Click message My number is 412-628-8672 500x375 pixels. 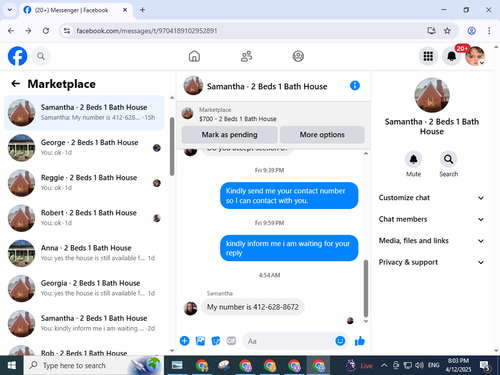(x=253, y=307)
